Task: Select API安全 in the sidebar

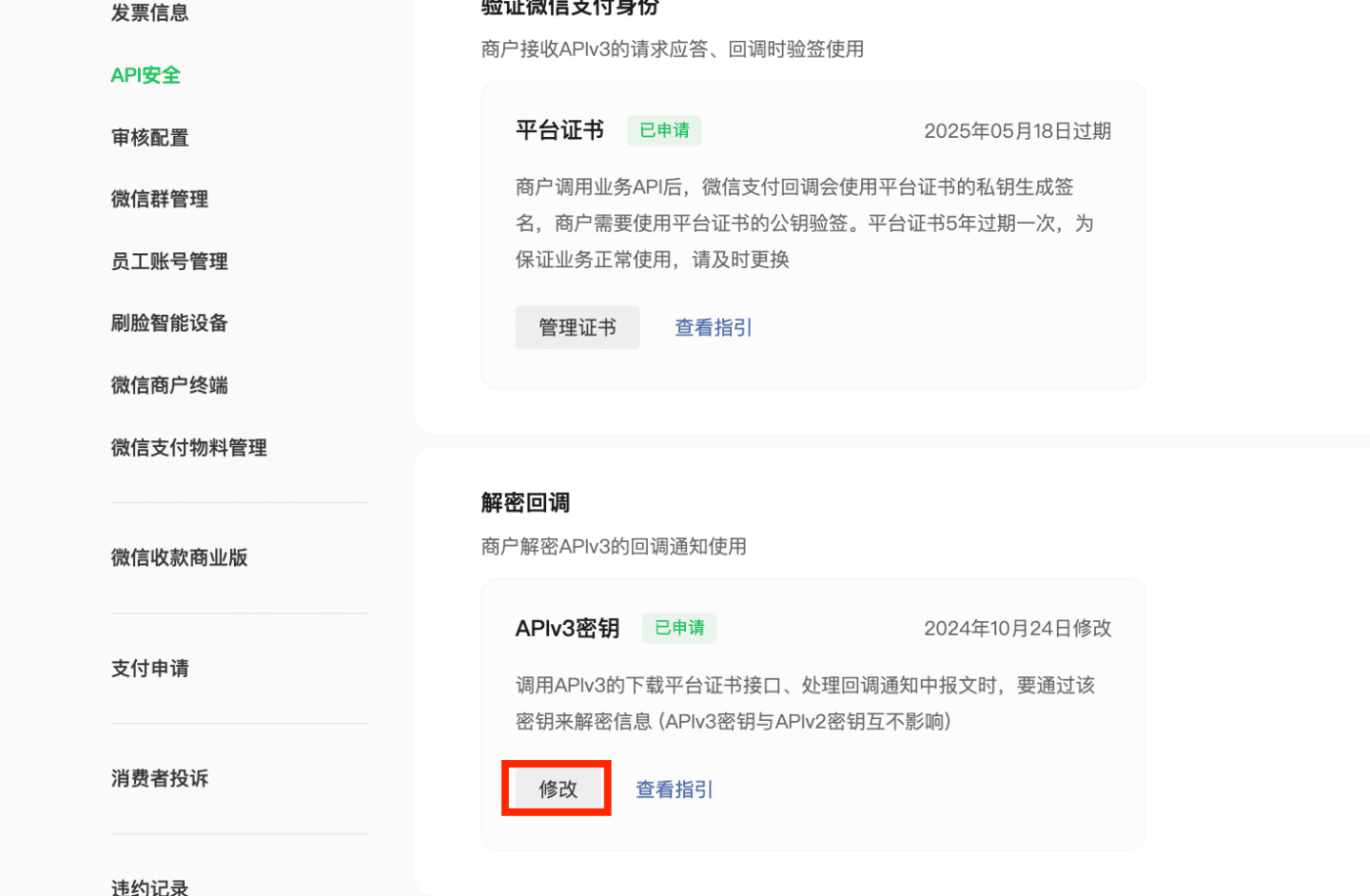Action: (146, 75)
